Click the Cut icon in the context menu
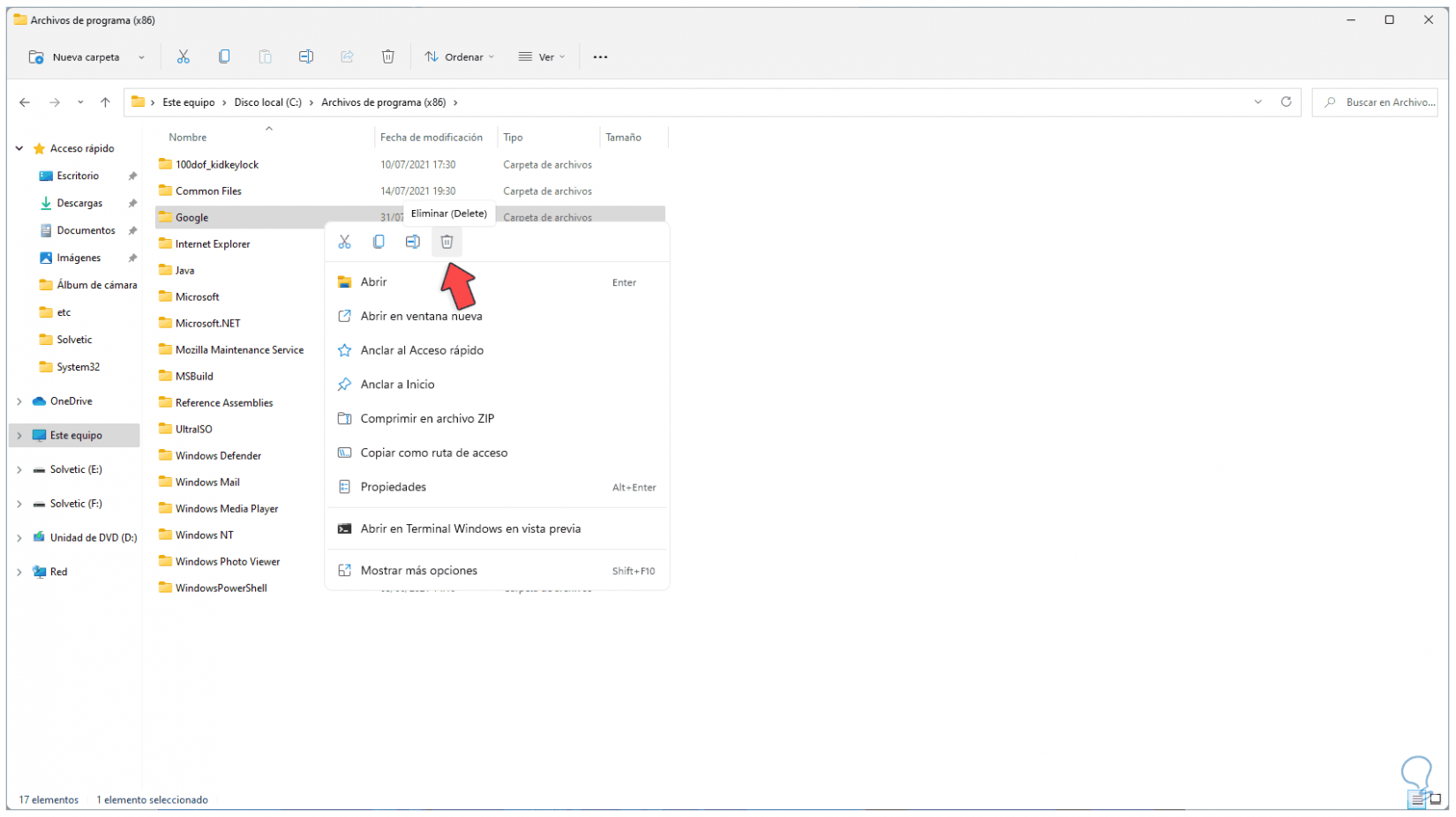The height and width of the screenshot is (817, 1456). click(x=344, y=242)
